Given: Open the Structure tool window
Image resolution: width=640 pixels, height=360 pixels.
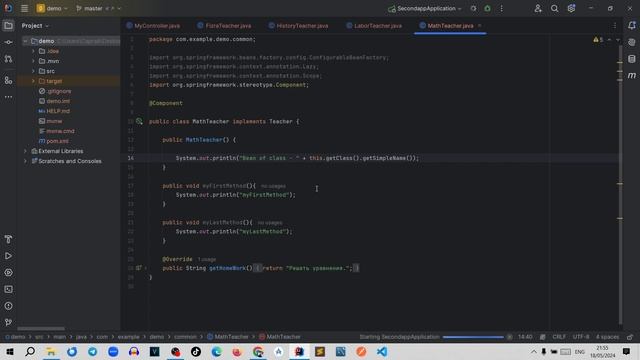Looking at the screenshot, I should coord(8,80).
